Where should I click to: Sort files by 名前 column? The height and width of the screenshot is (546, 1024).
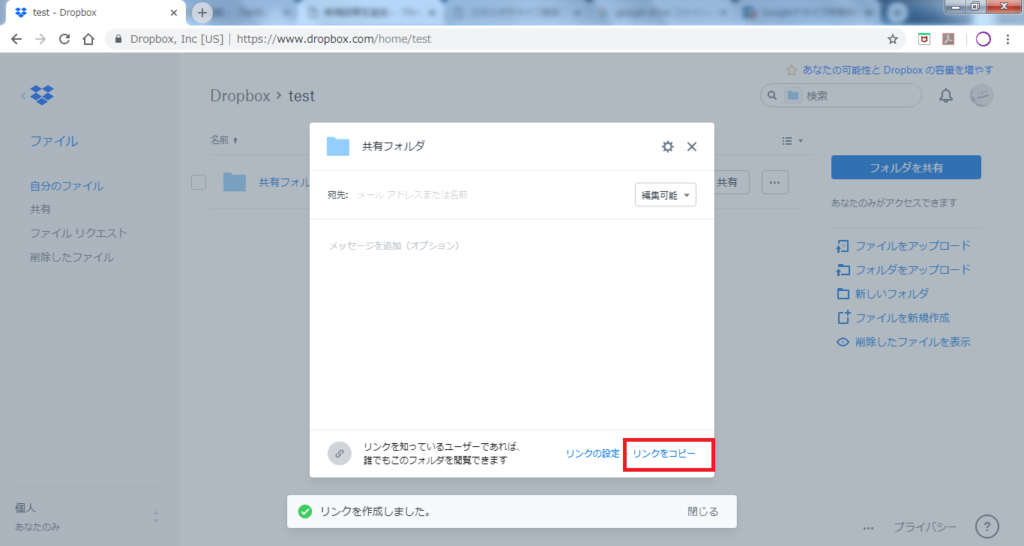pyautogui.click(x=224, y=140)
